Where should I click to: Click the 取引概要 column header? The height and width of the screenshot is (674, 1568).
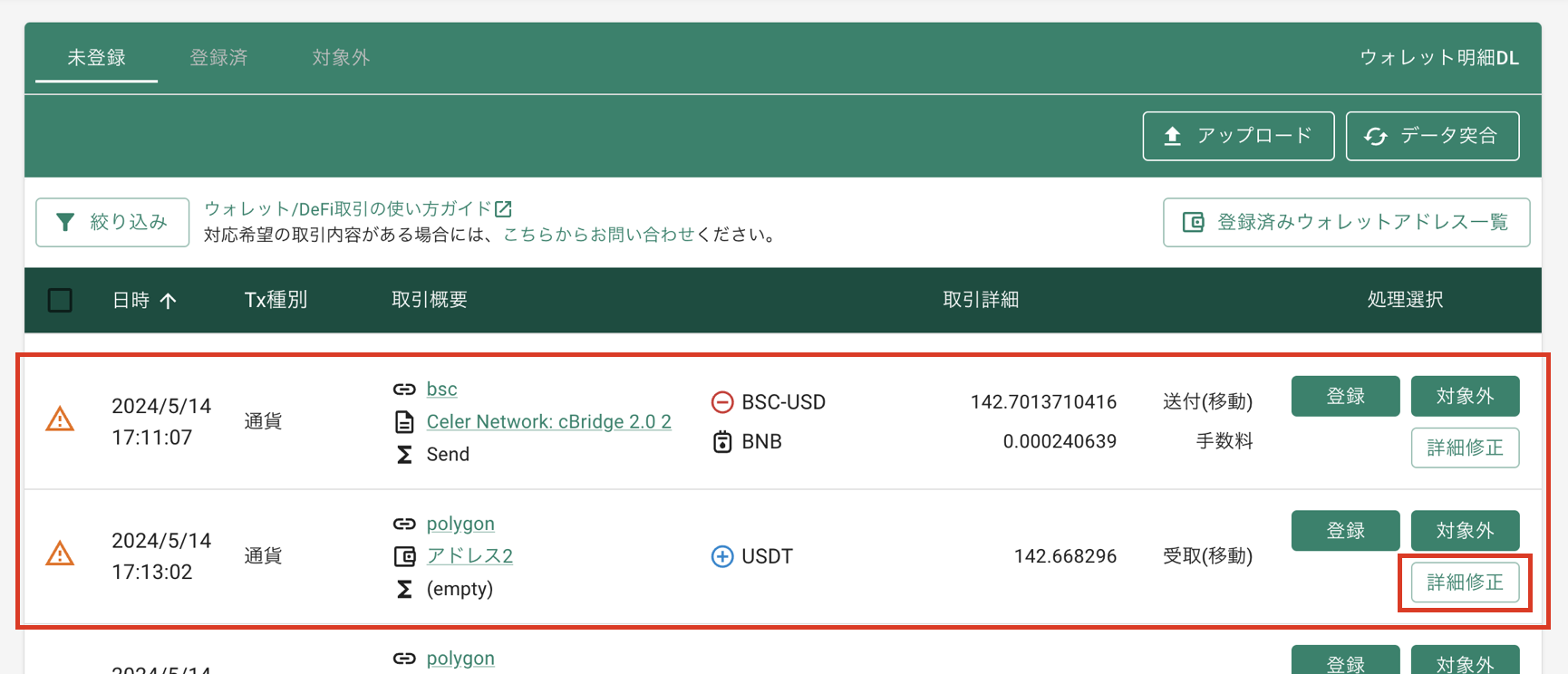pos(430,300)
